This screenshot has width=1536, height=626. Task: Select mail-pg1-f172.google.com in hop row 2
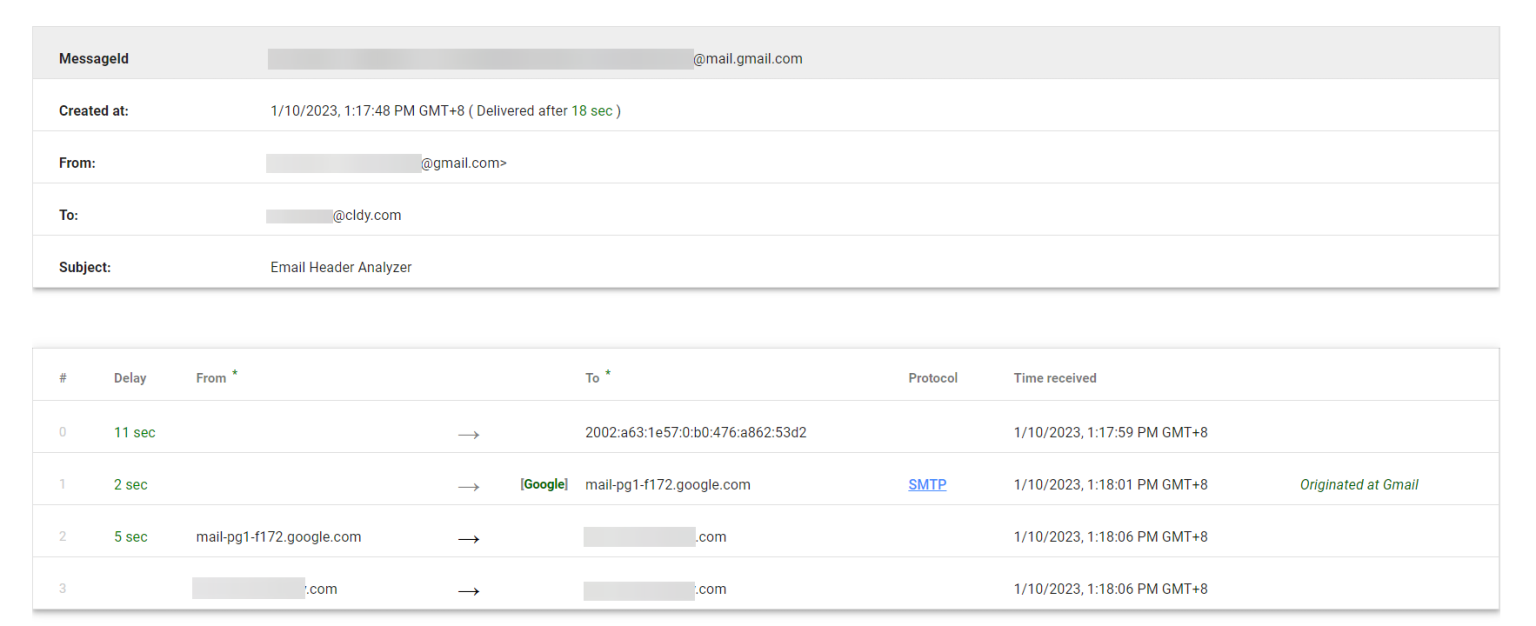pyautogui.click(x=277, y=536)
